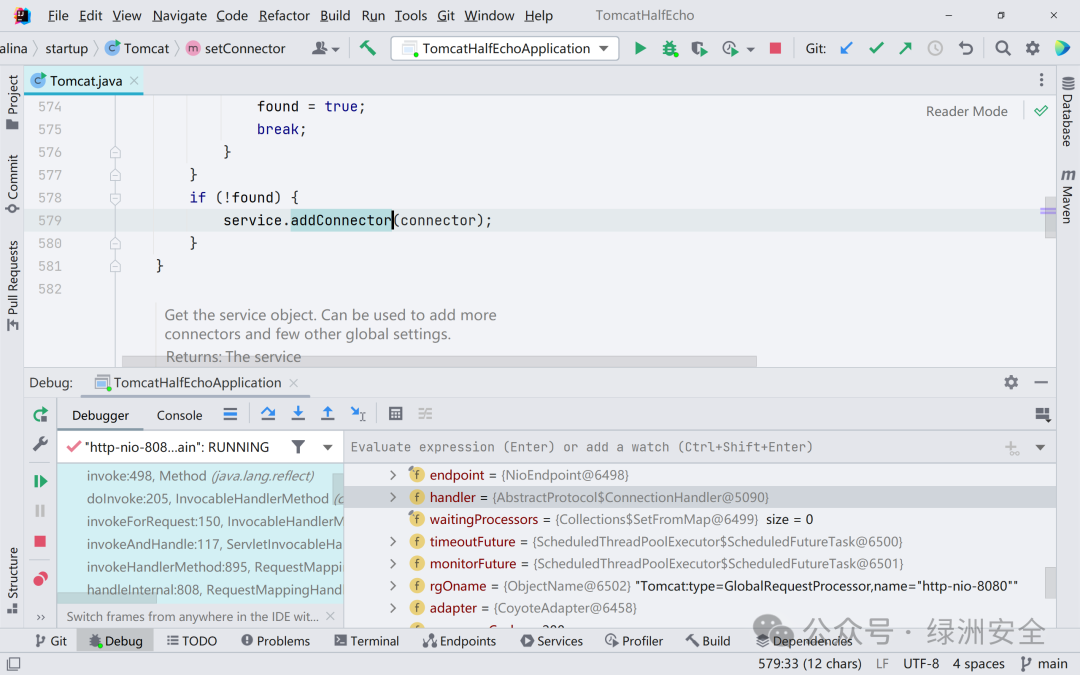Click the main git branch widget
1080x675 pixels.
1044,663
